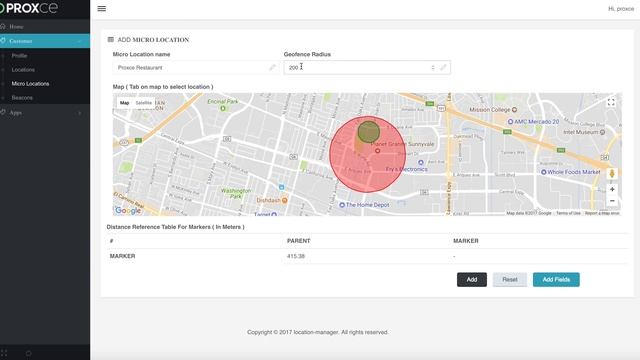
Task: Click Report a map error link
Action: pyautogui.click(x=602, y=213)
